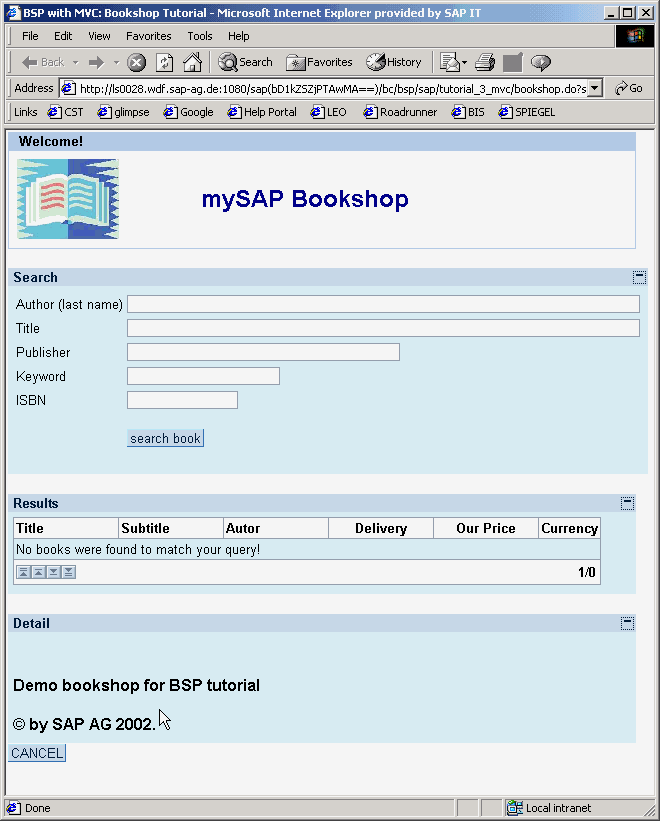Click the Forward arrow button
Viewport: 660px width, 821px height.
[96, 62]
